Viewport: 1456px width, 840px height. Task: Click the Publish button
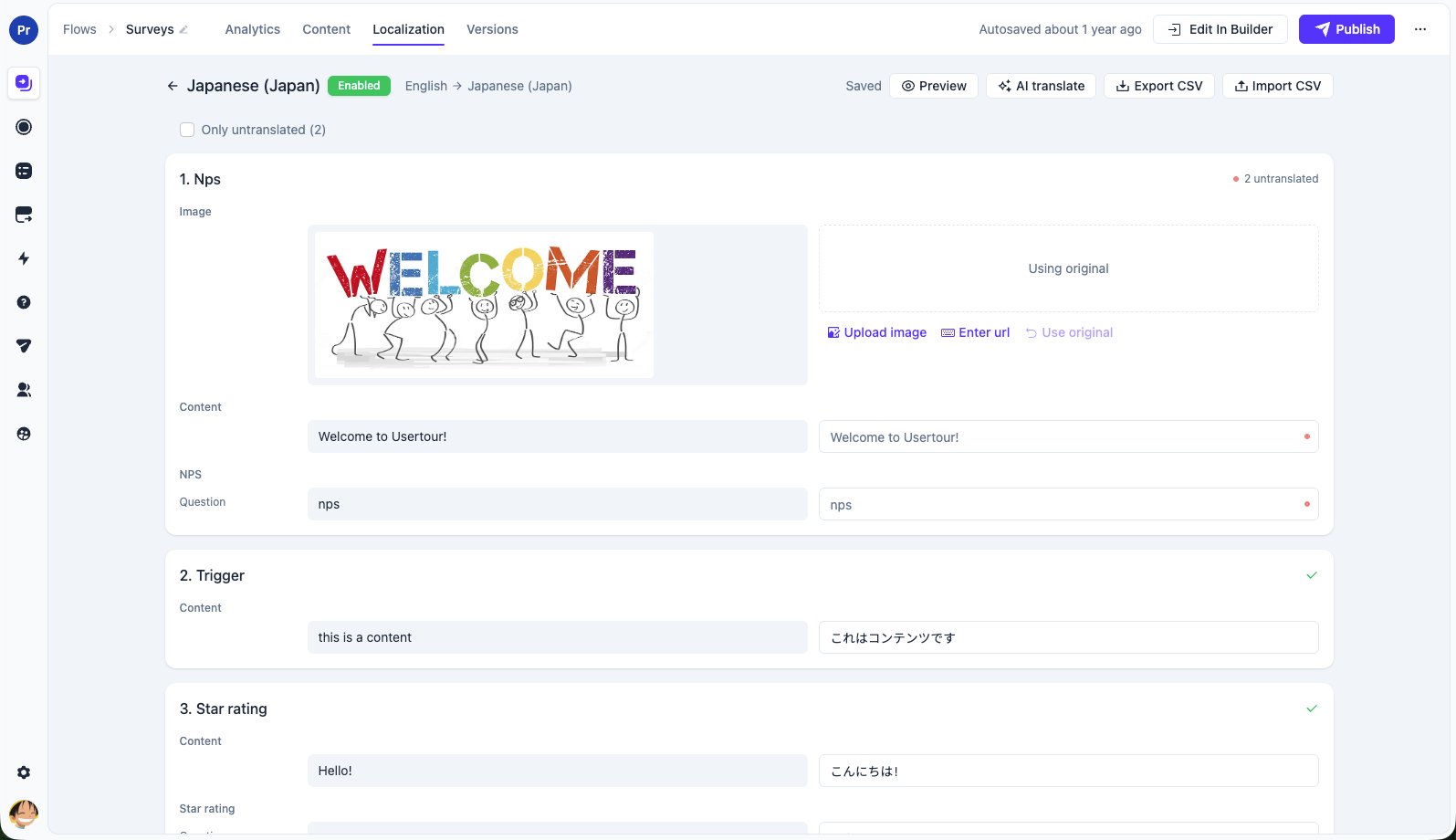click(x=1346, y=29)
